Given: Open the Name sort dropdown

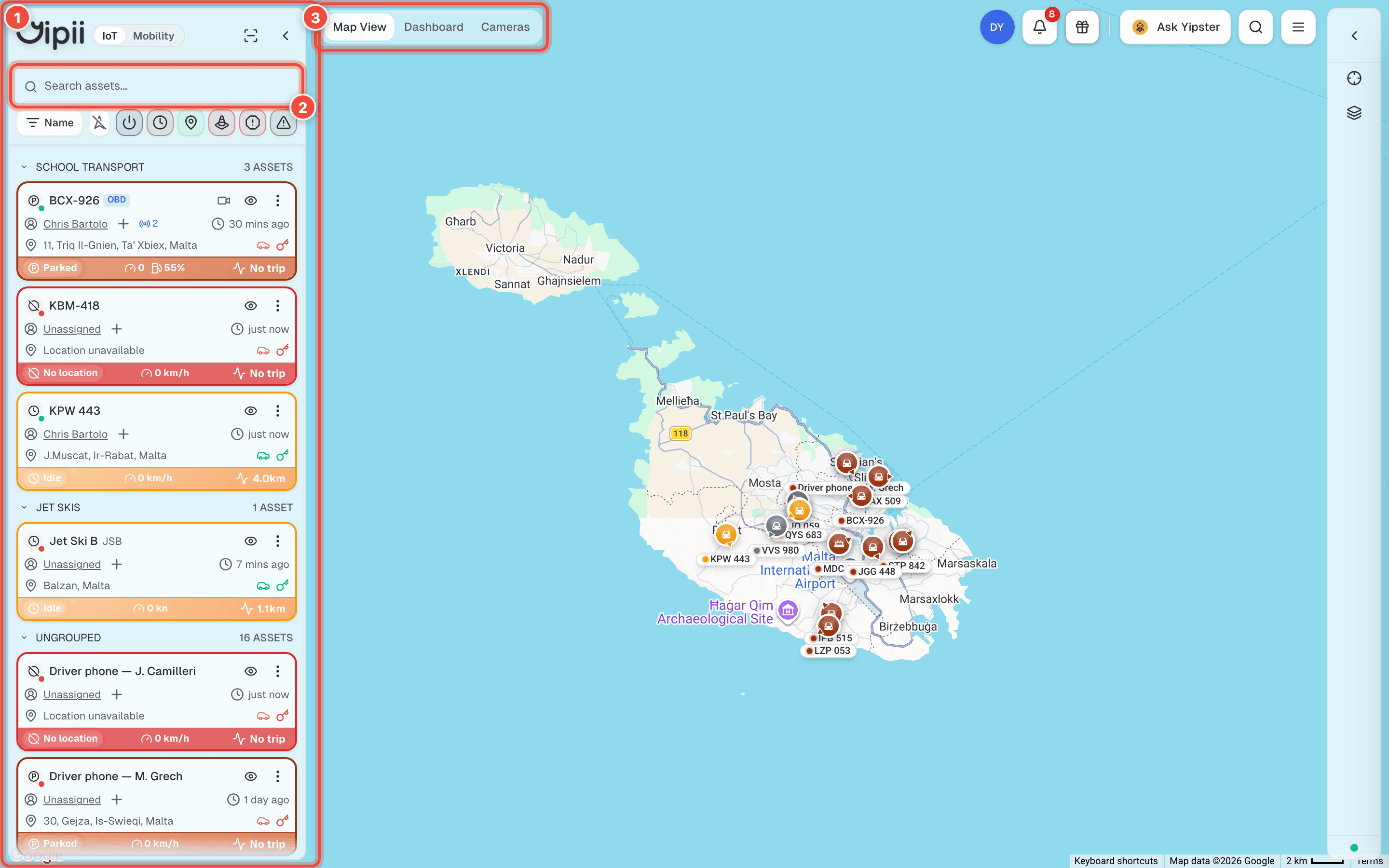Looking at the screenshot, I should point(50,123).
